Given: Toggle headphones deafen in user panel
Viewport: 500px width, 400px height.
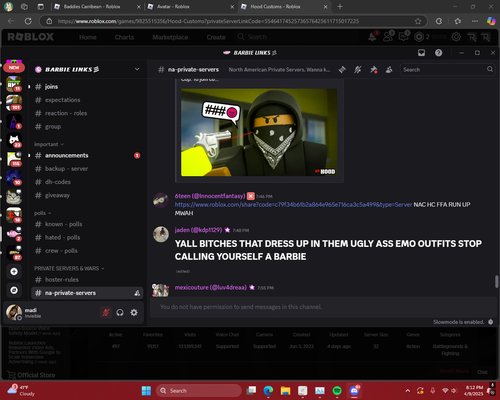Looking at the screenshot, I should point(120,313).
